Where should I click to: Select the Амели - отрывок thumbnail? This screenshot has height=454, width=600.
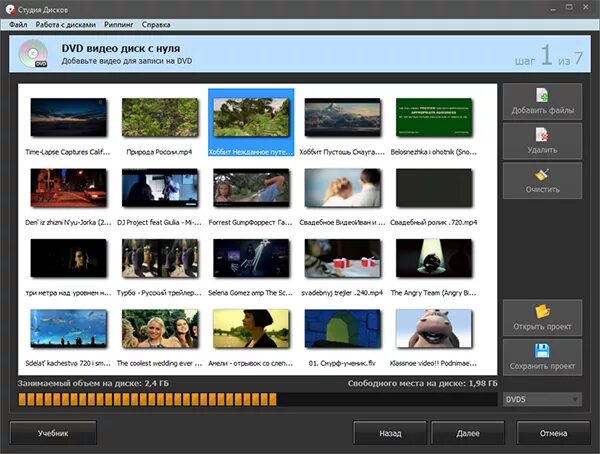(251, 328)
